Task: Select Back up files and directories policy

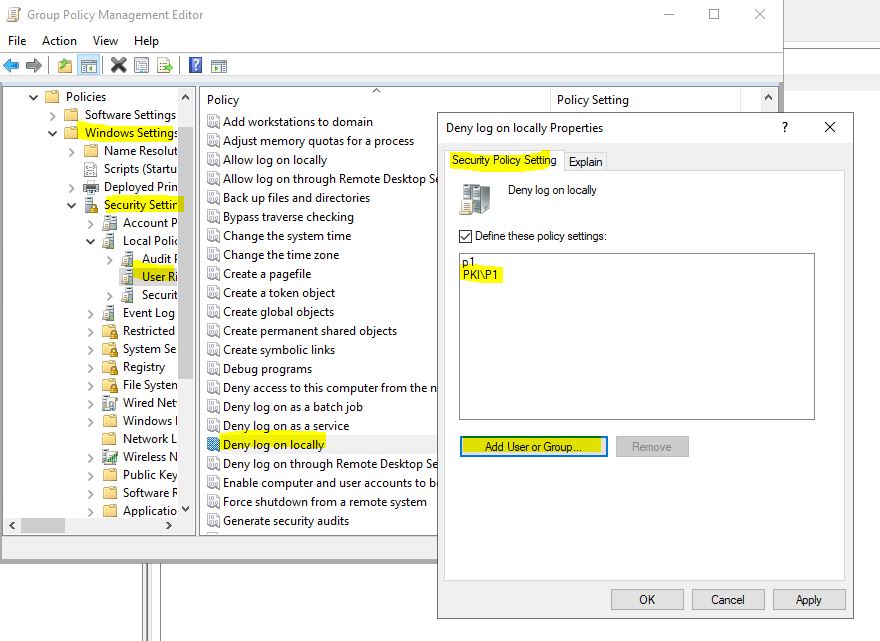Action: pyautogui.click(x=296, y=198)
